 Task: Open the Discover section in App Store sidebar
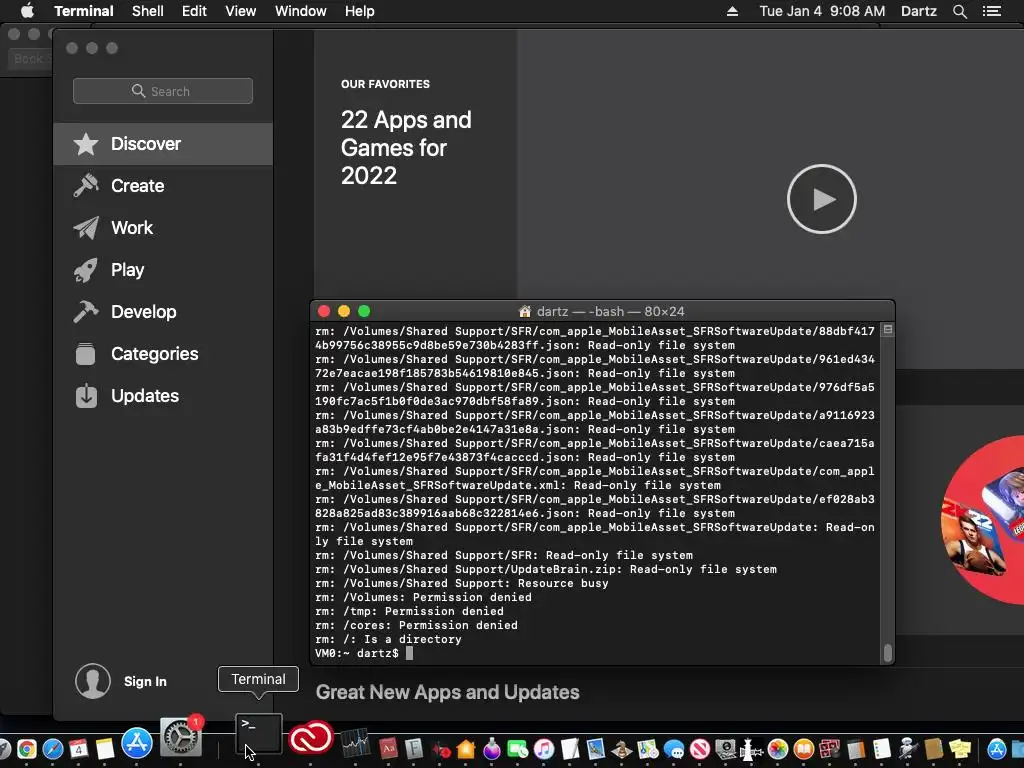[x=163, y=144]
